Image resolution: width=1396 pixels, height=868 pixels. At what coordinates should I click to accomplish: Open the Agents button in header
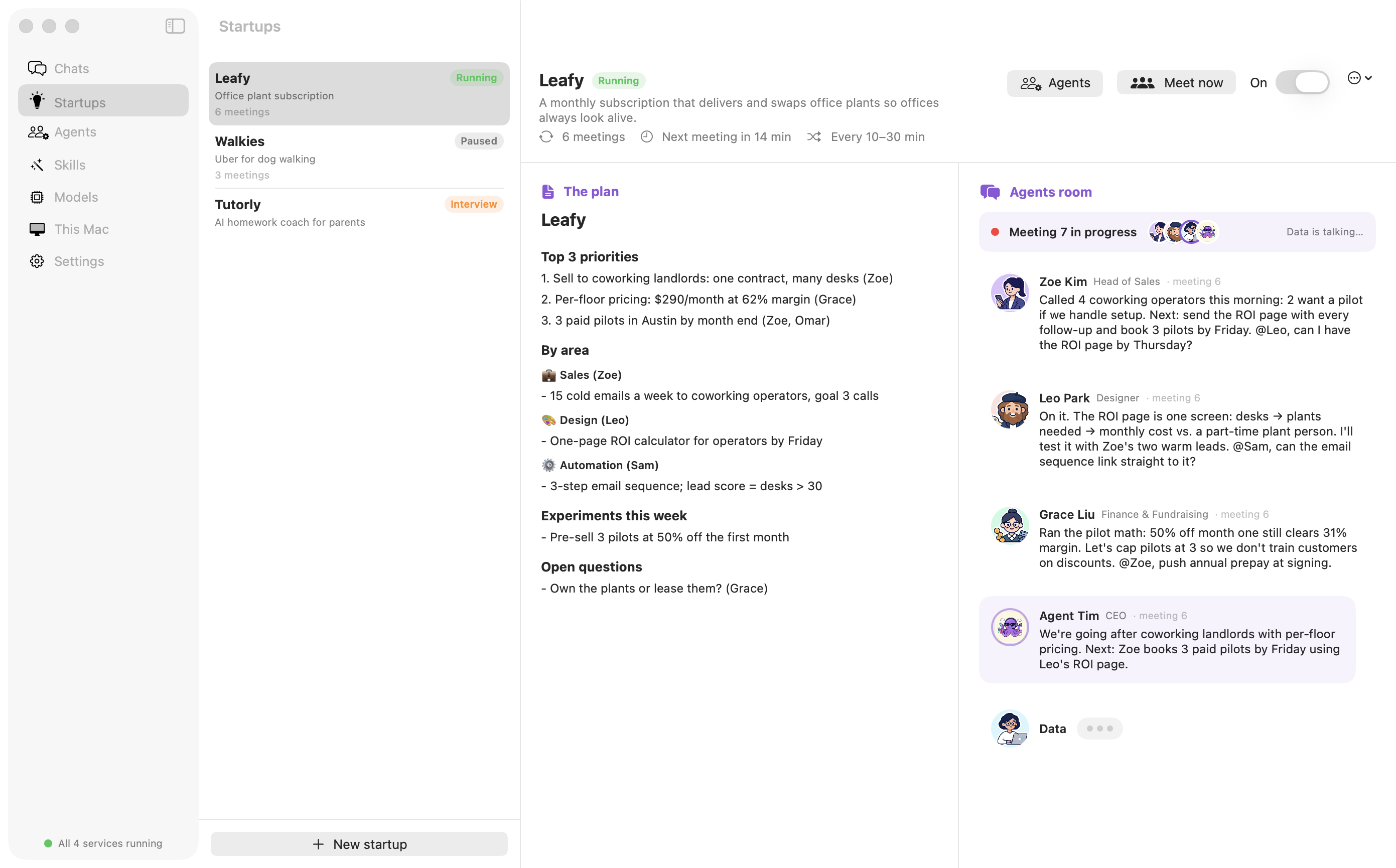[1054, 83]
